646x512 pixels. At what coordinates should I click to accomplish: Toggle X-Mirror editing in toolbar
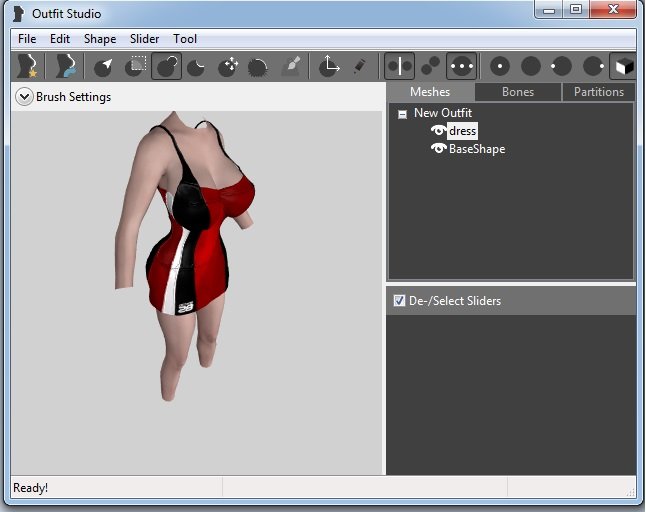coord(399,67)
